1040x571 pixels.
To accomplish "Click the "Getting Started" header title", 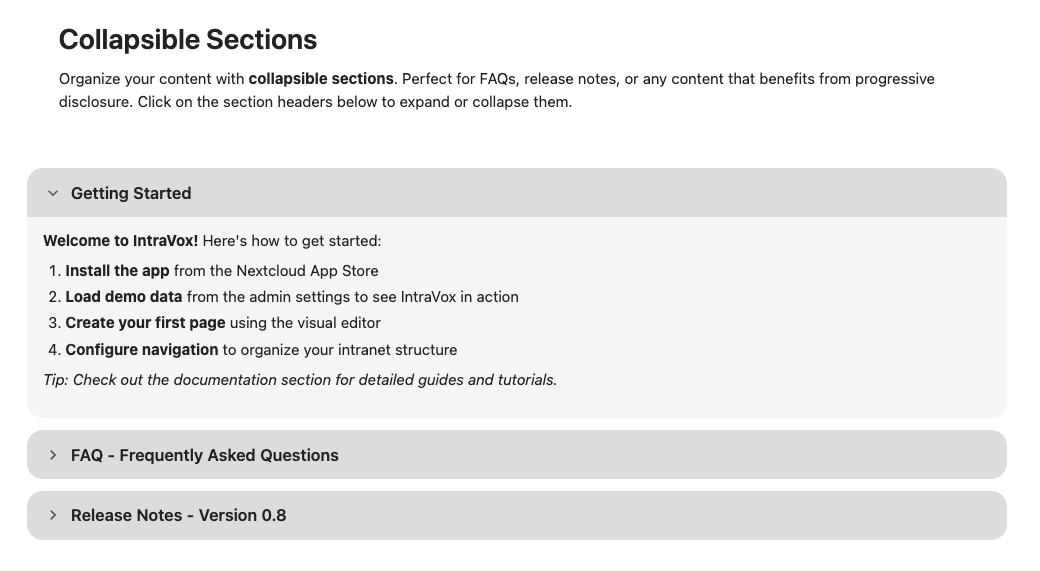I will pyautogui.click(x=131, y=193).
